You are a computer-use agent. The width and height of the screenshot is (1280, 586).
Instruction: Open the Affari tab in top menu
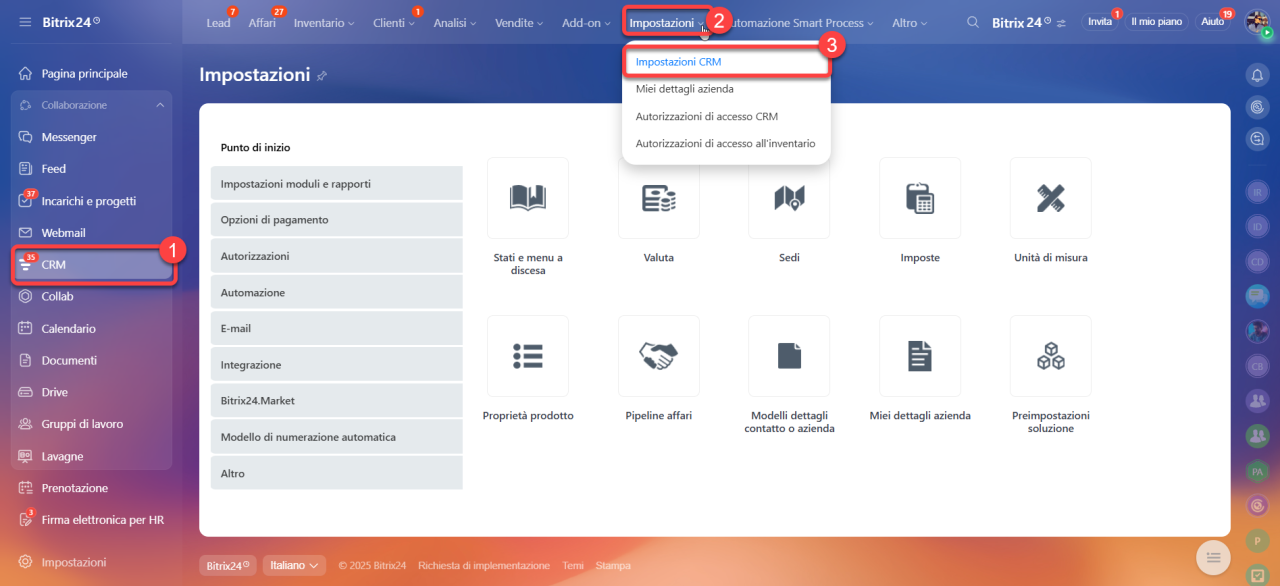tap(262, 23)
